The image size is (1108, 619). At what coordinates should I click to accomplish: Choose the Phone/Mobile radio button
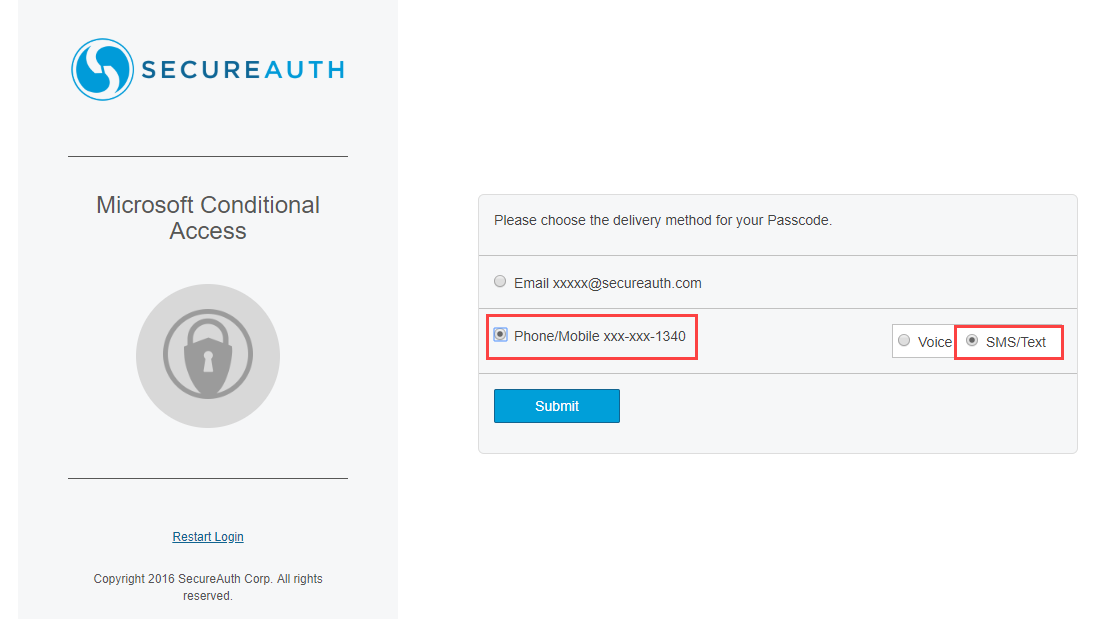501,335
